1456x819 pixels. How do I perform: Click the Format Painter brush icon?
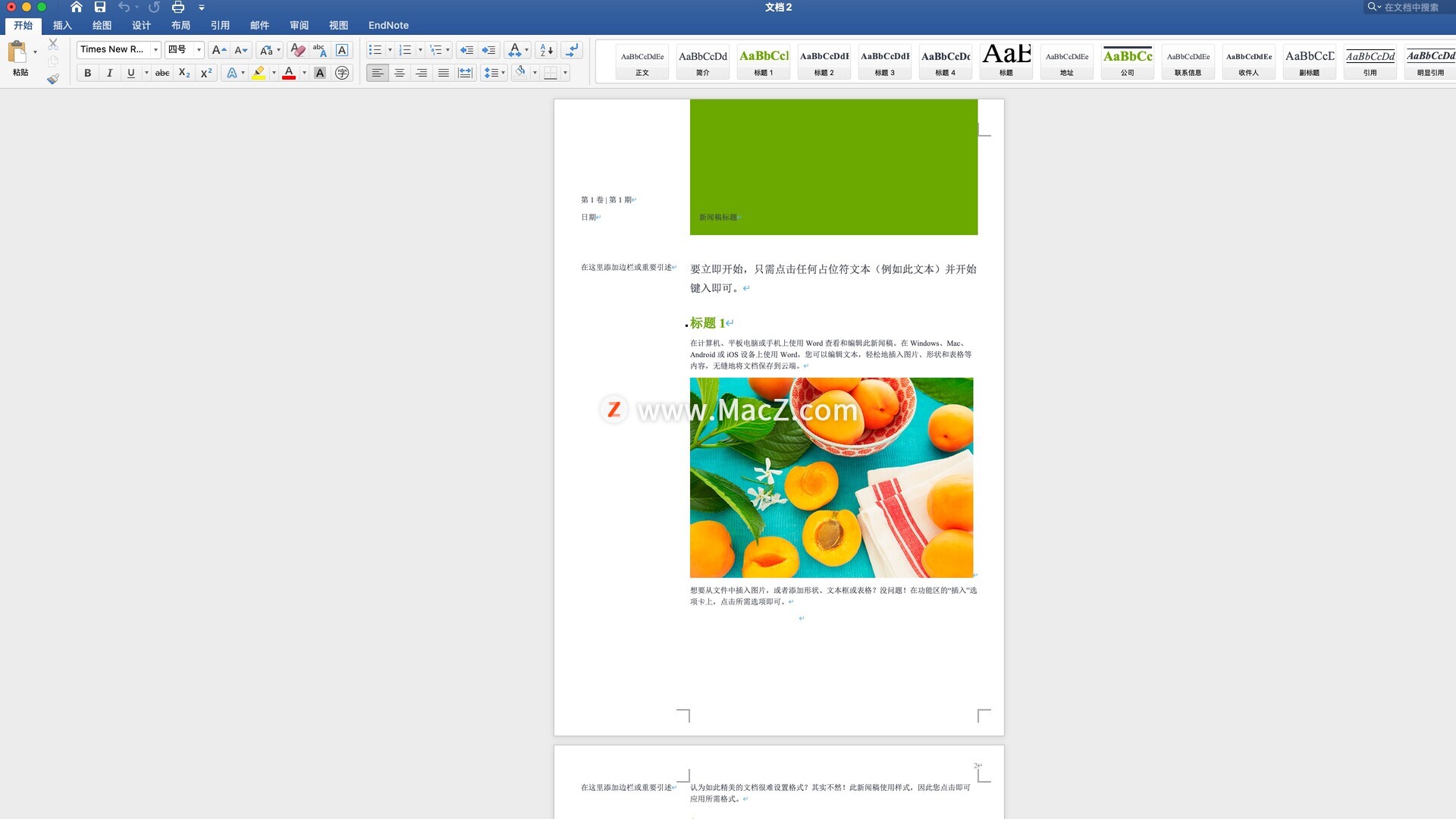[x=52, y=78]
